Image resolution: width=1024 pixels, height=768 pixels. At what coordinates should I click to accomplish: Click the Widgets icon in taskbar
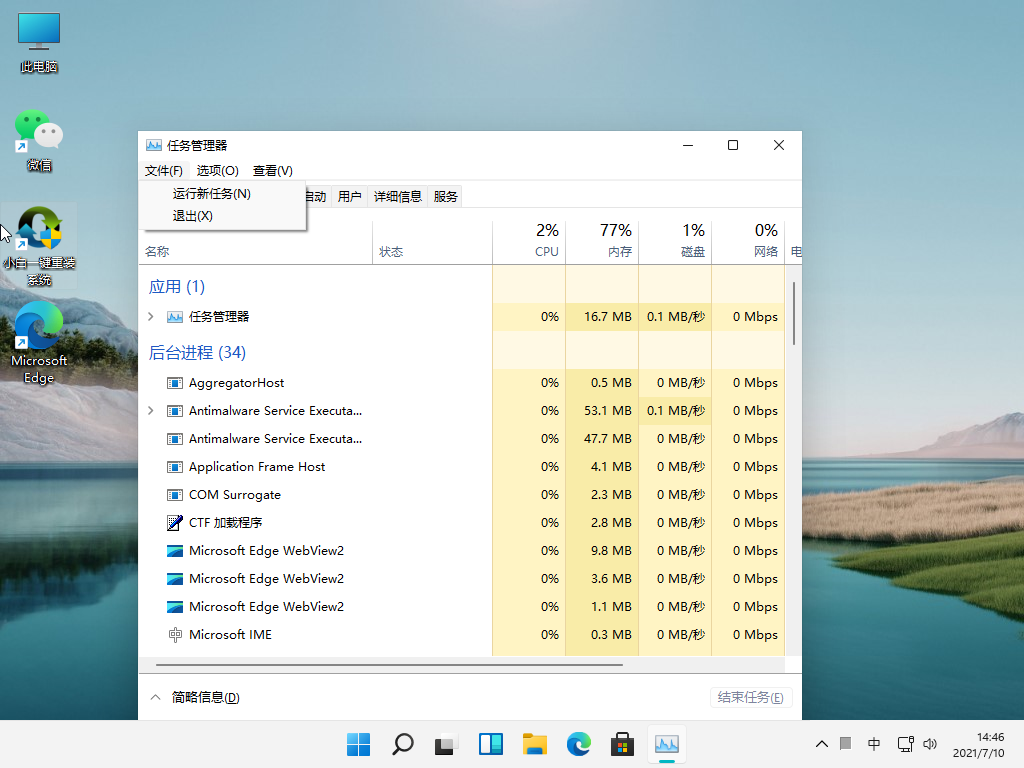(x=490, y=744)
